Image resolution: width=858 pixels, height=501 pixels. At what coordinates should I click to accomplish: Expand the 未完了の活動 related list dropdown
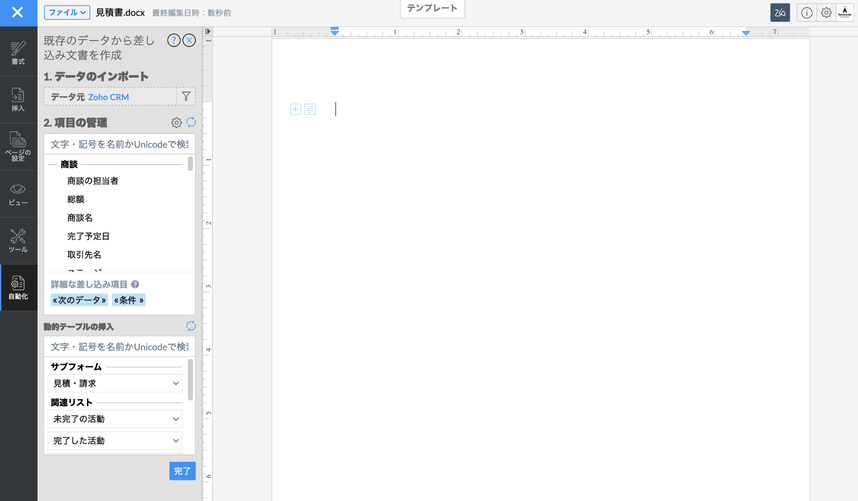click(176, 419)
